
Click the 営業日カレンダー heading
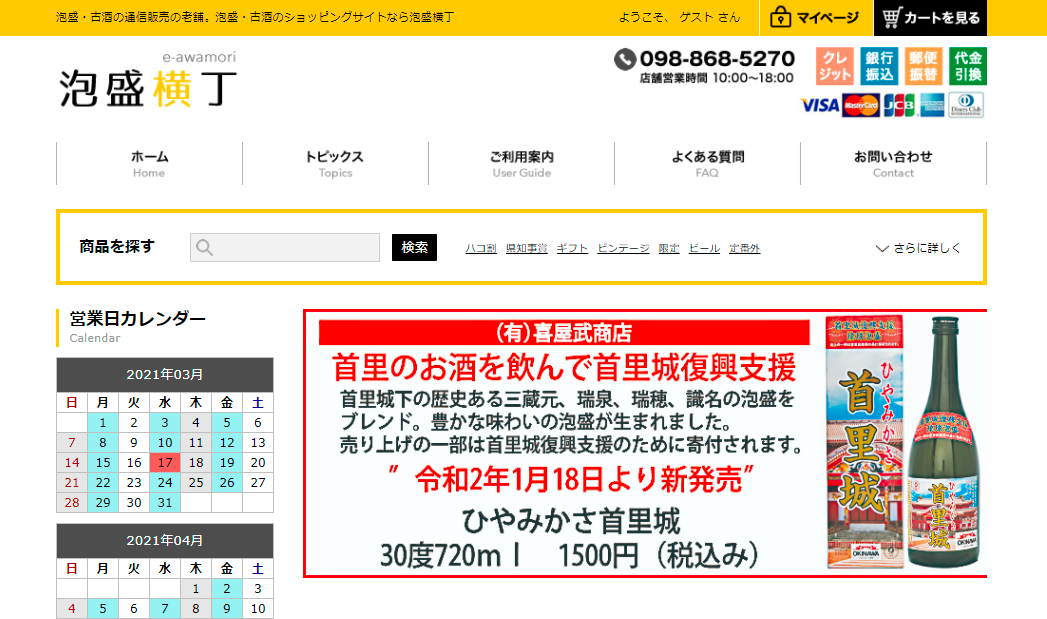pos(138,319)
